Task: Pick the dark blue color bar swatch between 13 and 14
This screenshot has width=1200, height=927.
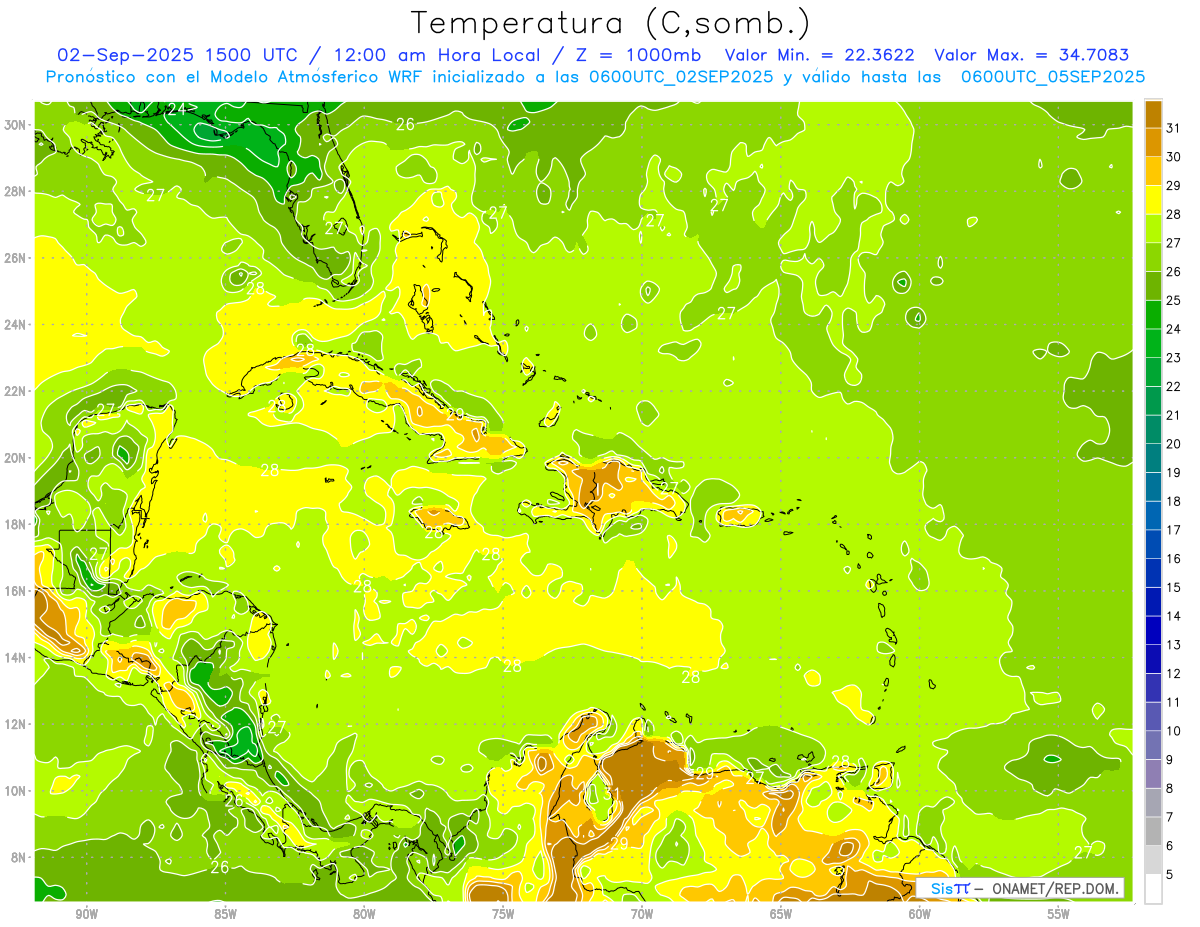Action: (1153, 631)
